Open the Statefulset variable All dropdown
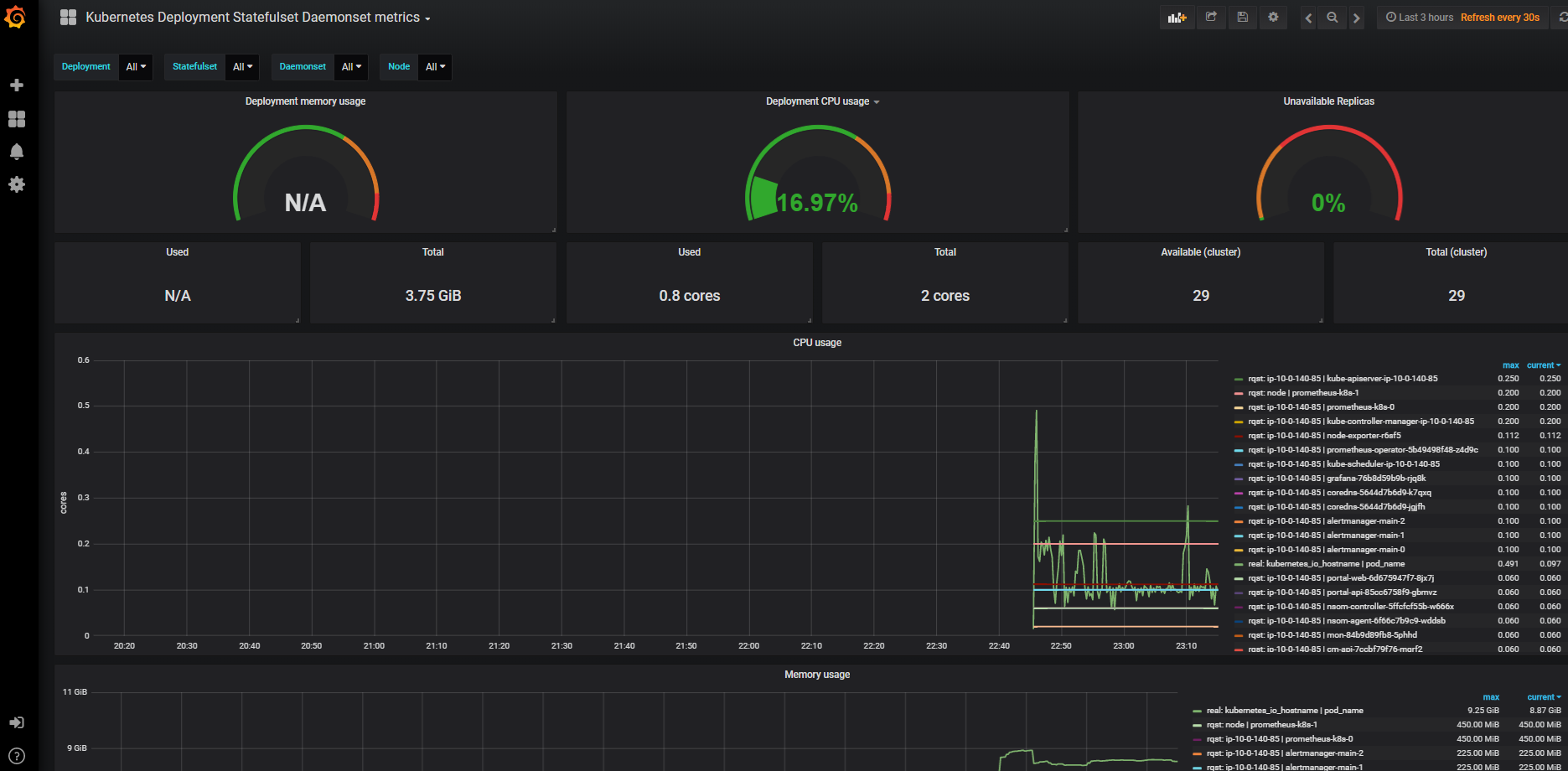This screenshot has width=1568, height=771. [x=242, y=67]
